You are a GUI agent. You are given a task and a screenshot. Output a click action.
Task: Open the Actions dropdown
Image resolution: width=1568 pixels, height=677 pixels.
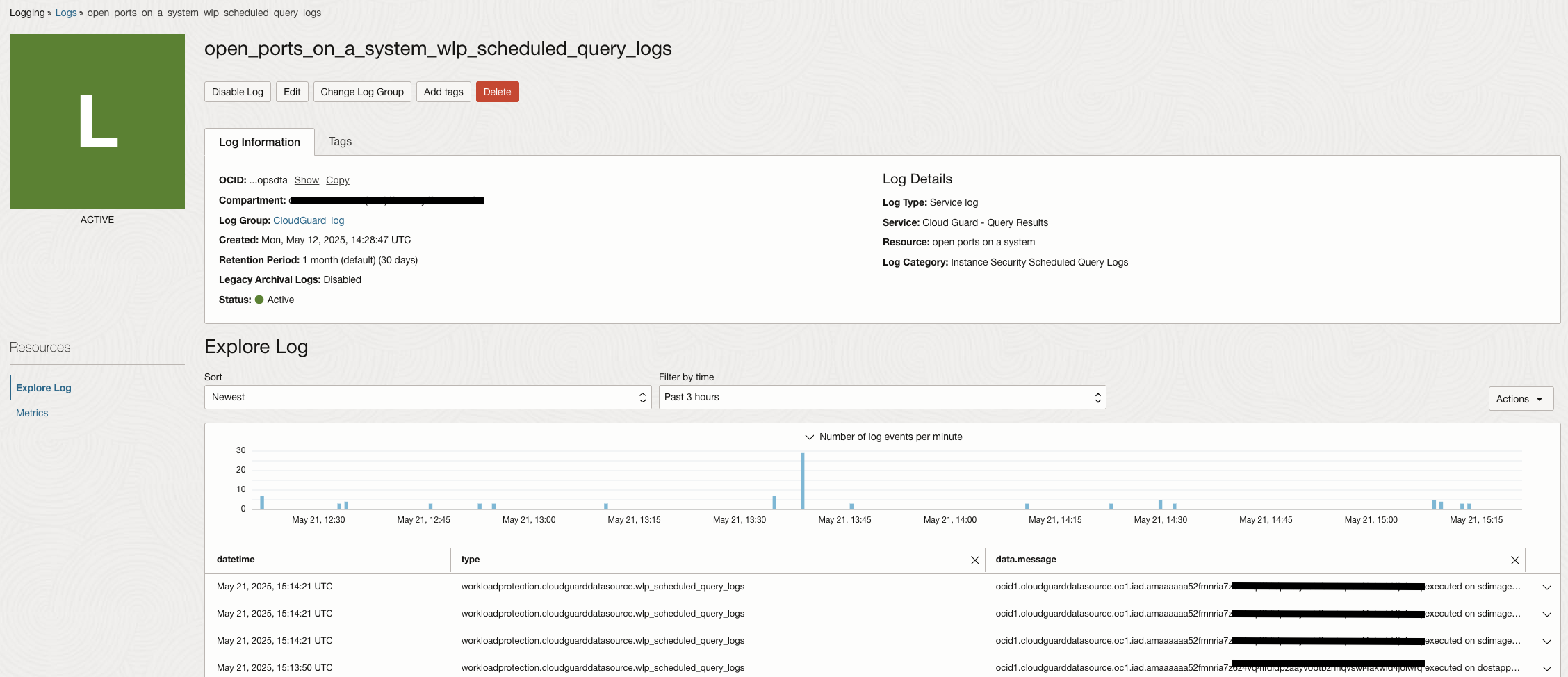click(1521, 398)
